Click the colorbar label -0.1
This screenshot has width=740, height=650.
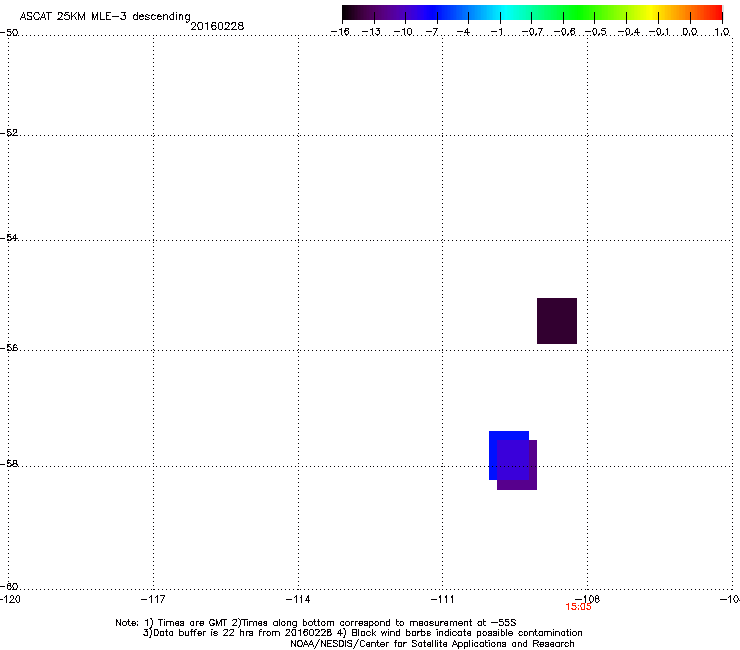pyautogui.click(x=660, y=32)
